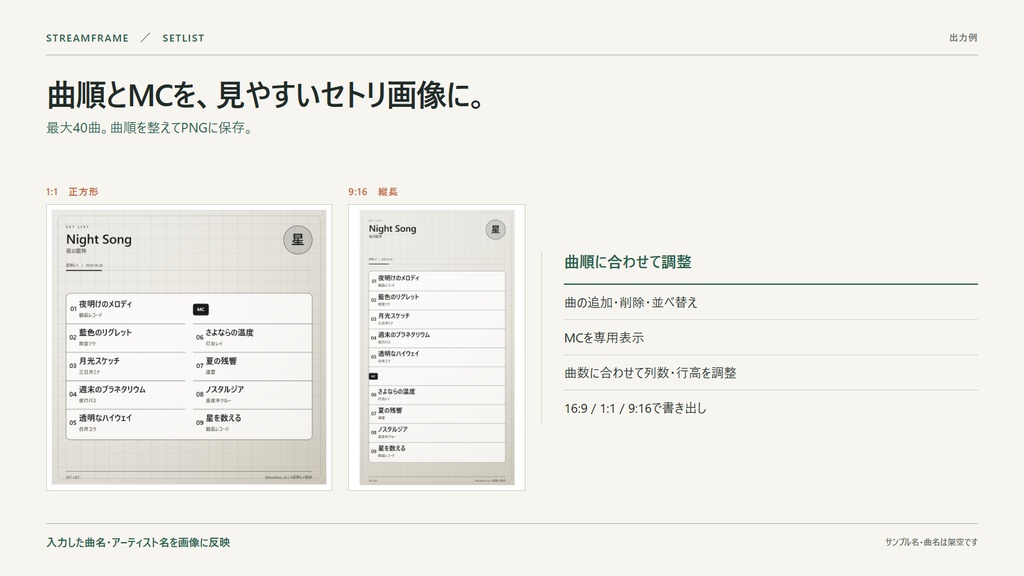Open the 9:16 vertical setlist preview image
Screen dimensions: 1024x576
click(x=437, y=347)
